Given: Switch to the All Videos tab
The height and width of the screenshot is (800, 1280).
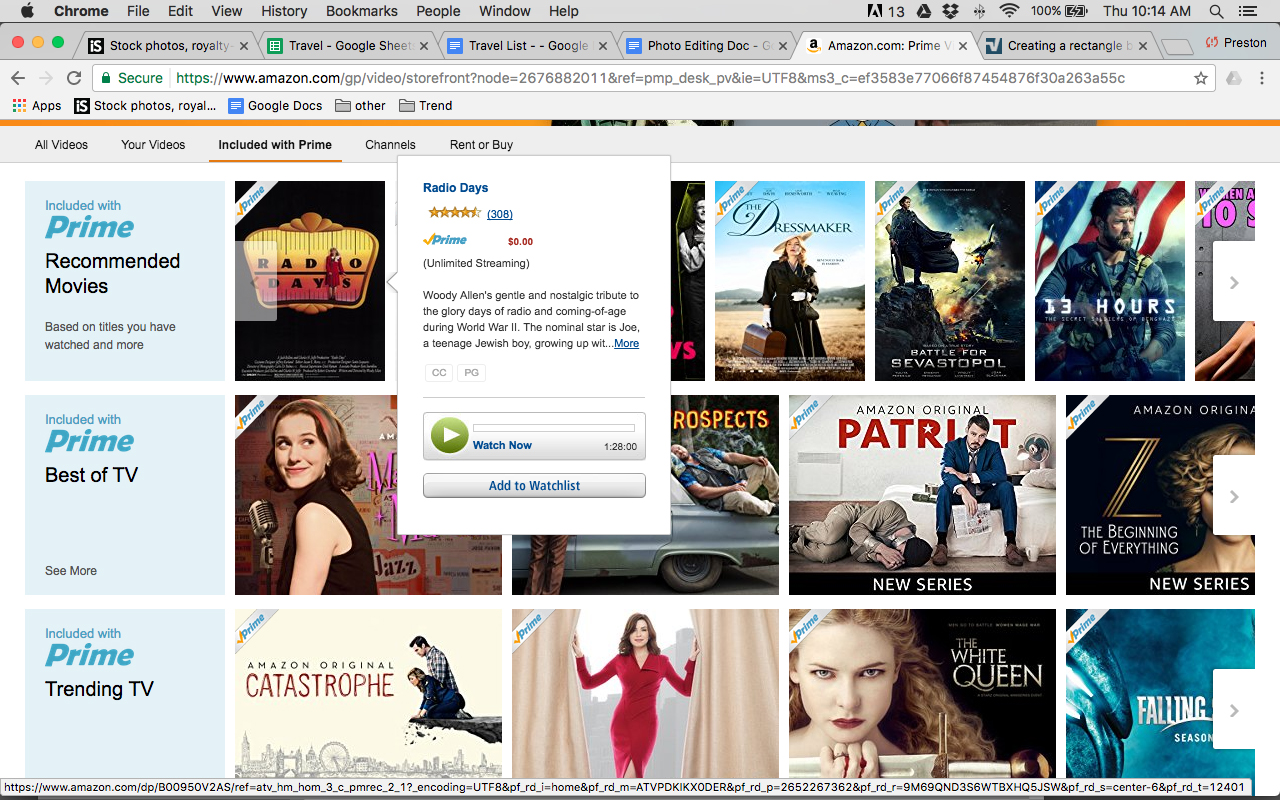Looking at the screenshot, I should (x=61, y=145).
